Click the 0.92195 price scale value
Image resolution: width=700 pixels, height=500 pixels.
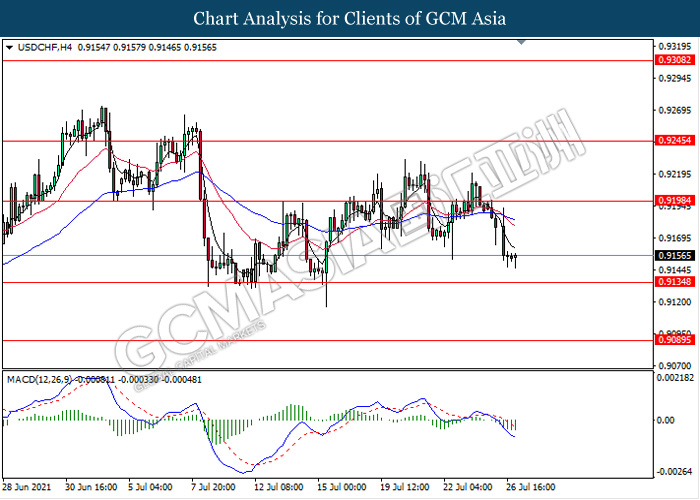pos(675,174)
